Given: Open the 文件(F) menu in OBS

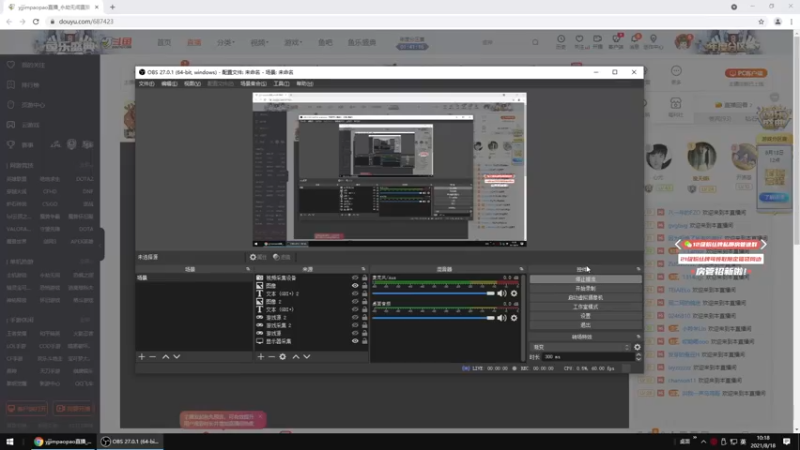Looking at the screenshot, I should pos(146,84).
